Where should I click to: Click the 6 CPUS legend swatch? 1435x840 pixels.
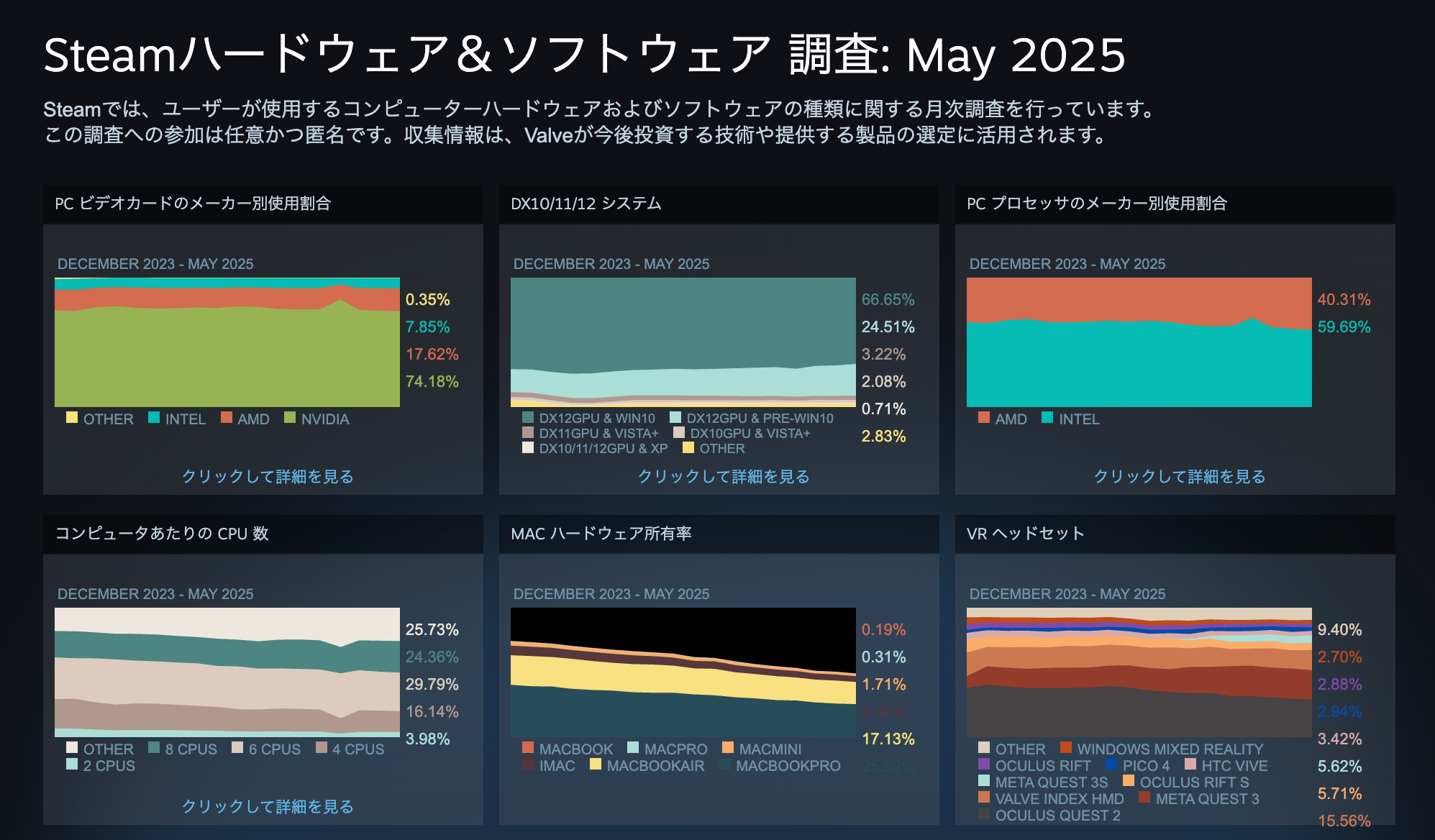[237, 747]
